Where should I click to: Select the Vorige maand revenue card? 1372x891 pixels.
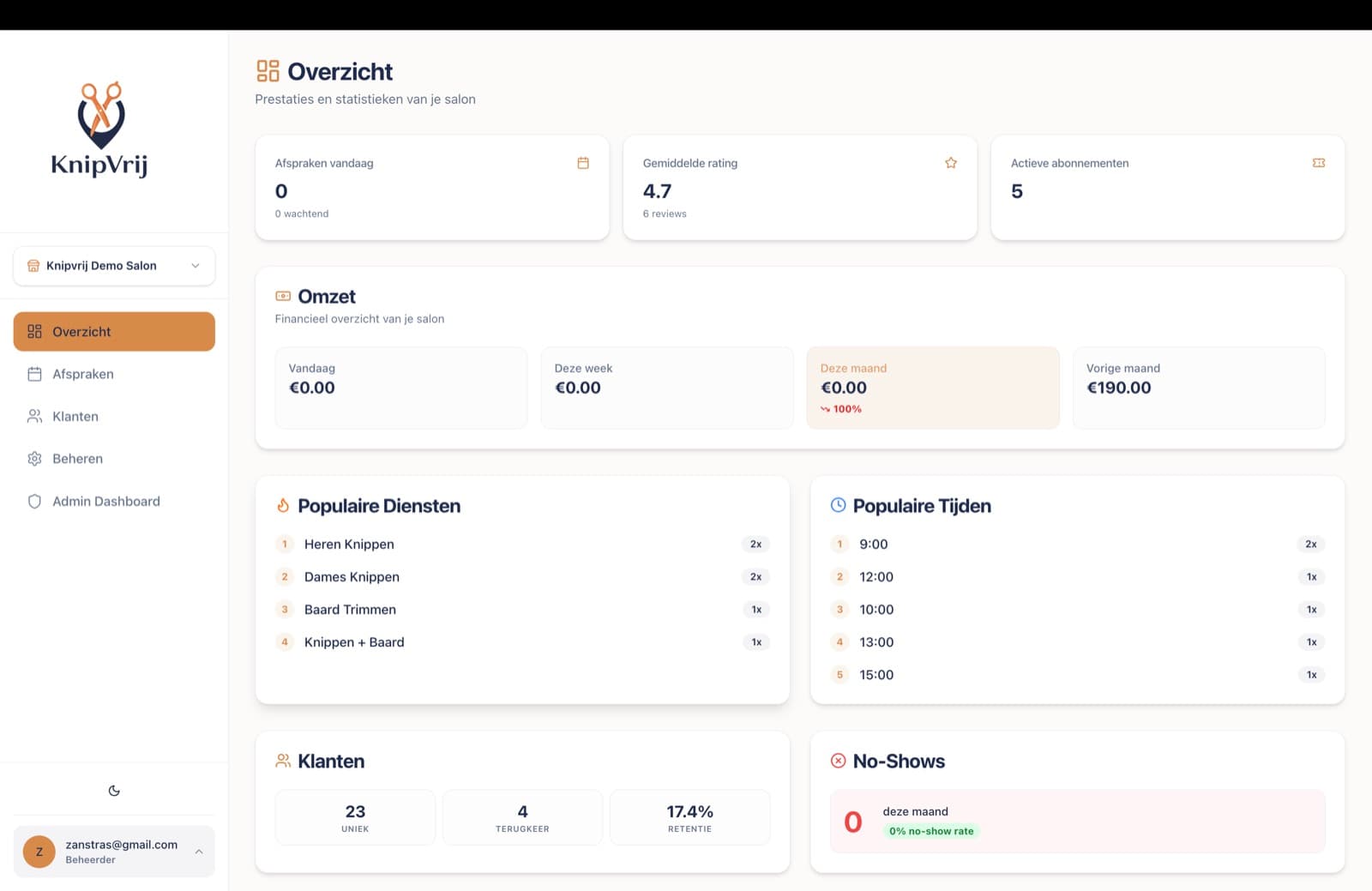click(x=1199, y=388)
